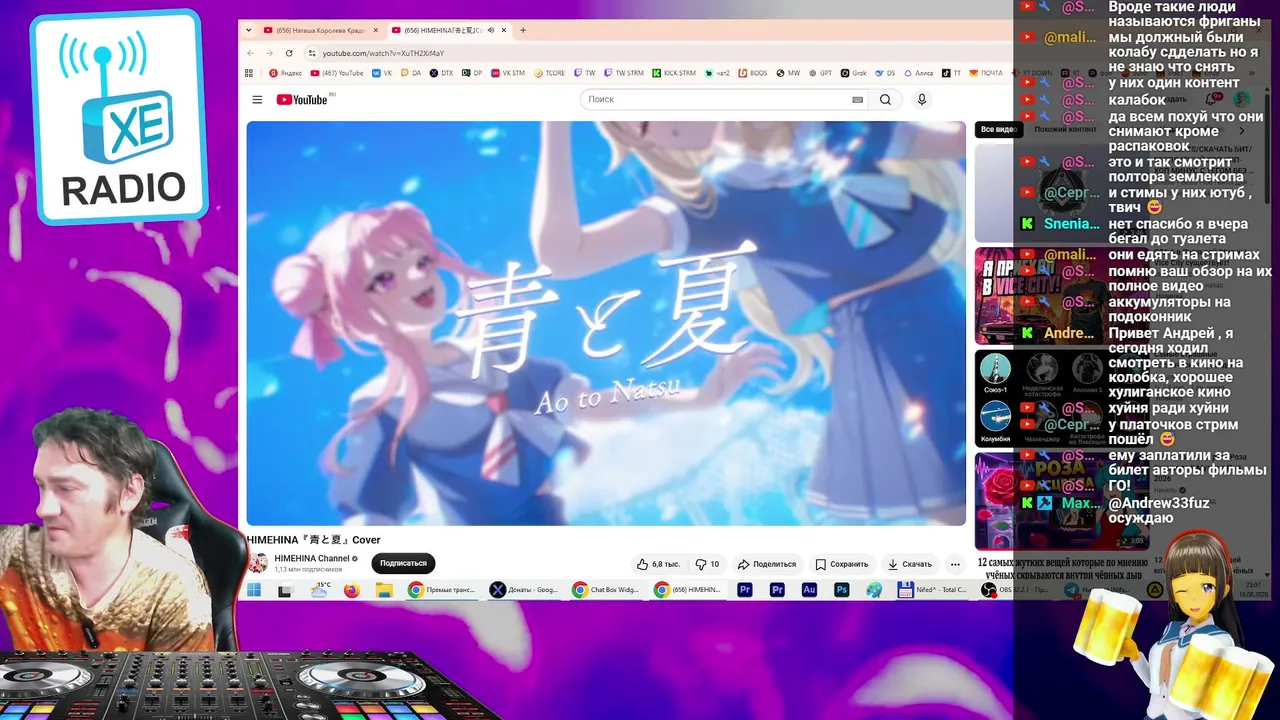Reload the page in Chrome
The image size is (1280, 720).
click(289, 53)
